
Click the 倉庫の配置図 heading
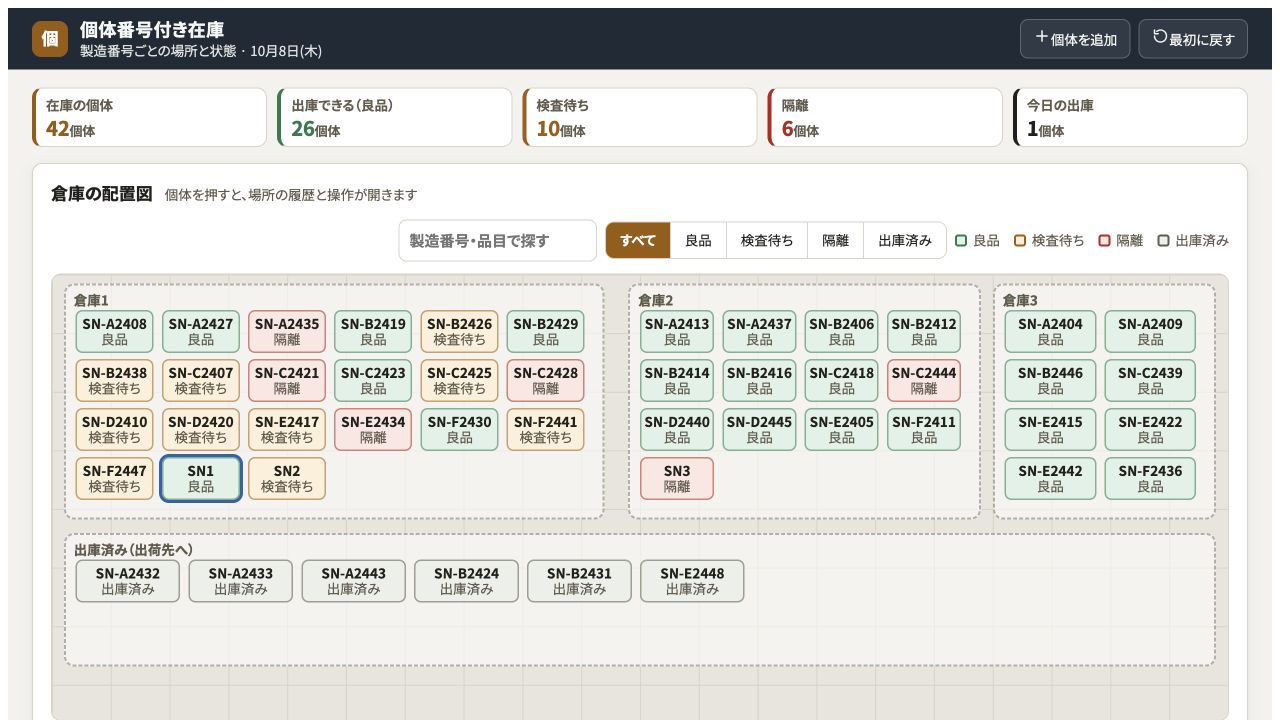pos(102,194)
